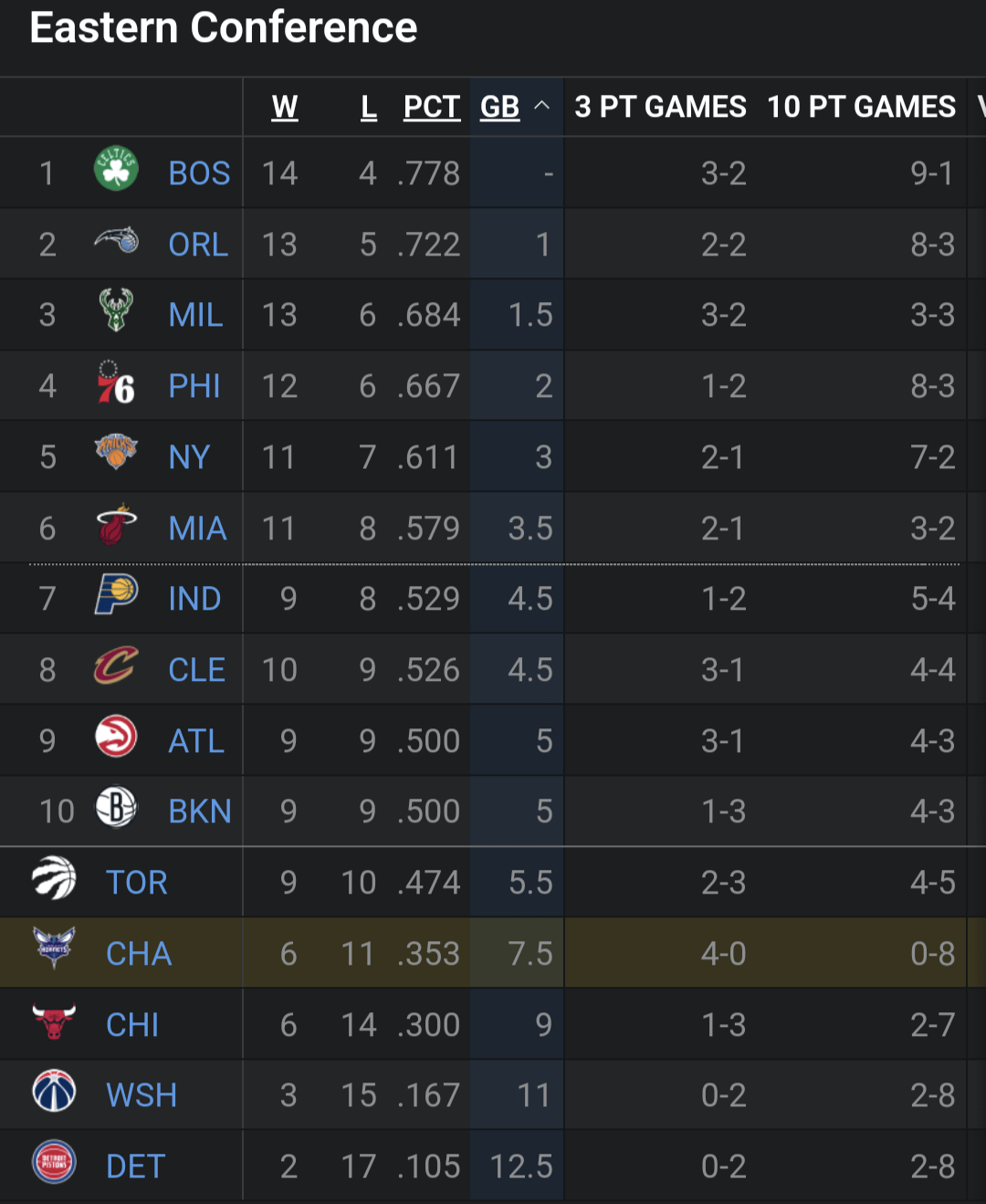986x1204 pixels.
Task: Open the BKN team link
Action: tap(200, 811)
